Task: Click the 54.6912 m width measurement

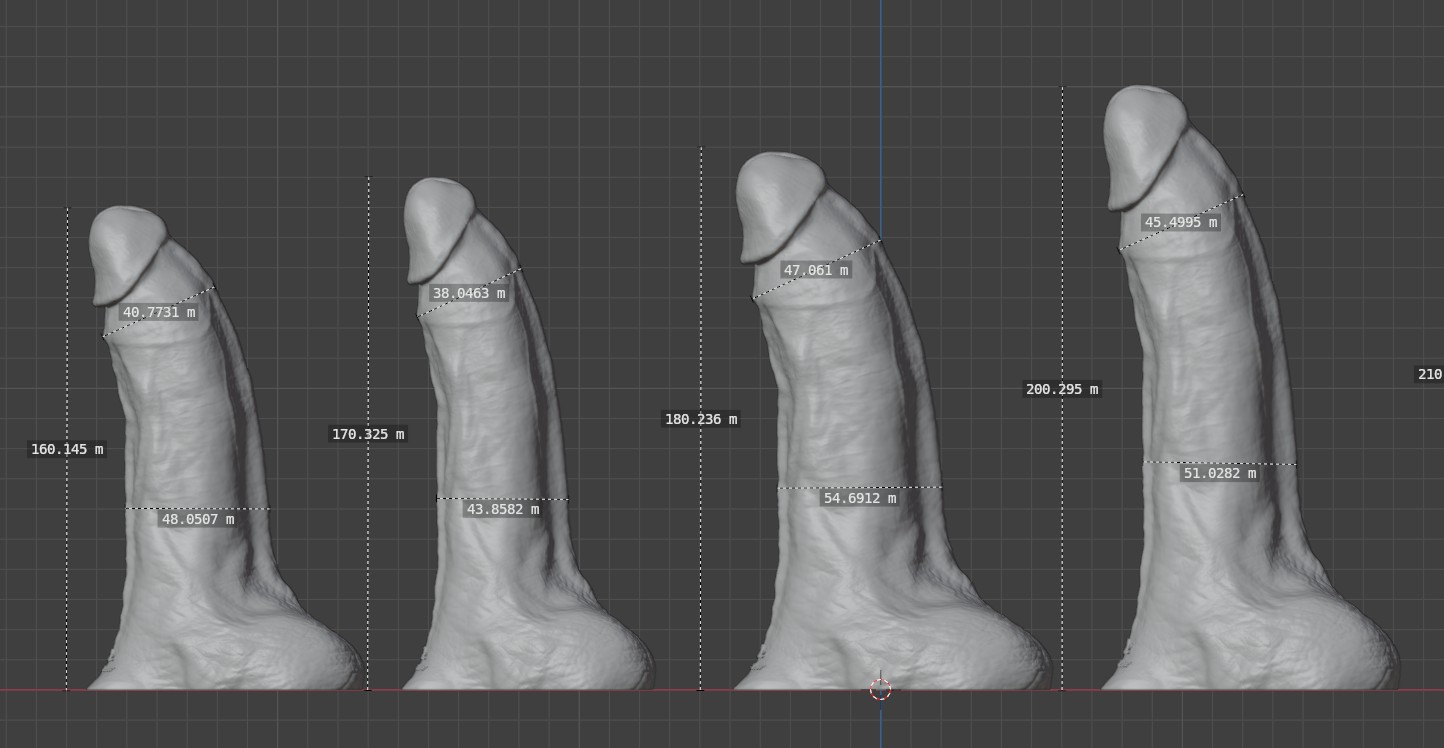Action: tap(860, 498)
